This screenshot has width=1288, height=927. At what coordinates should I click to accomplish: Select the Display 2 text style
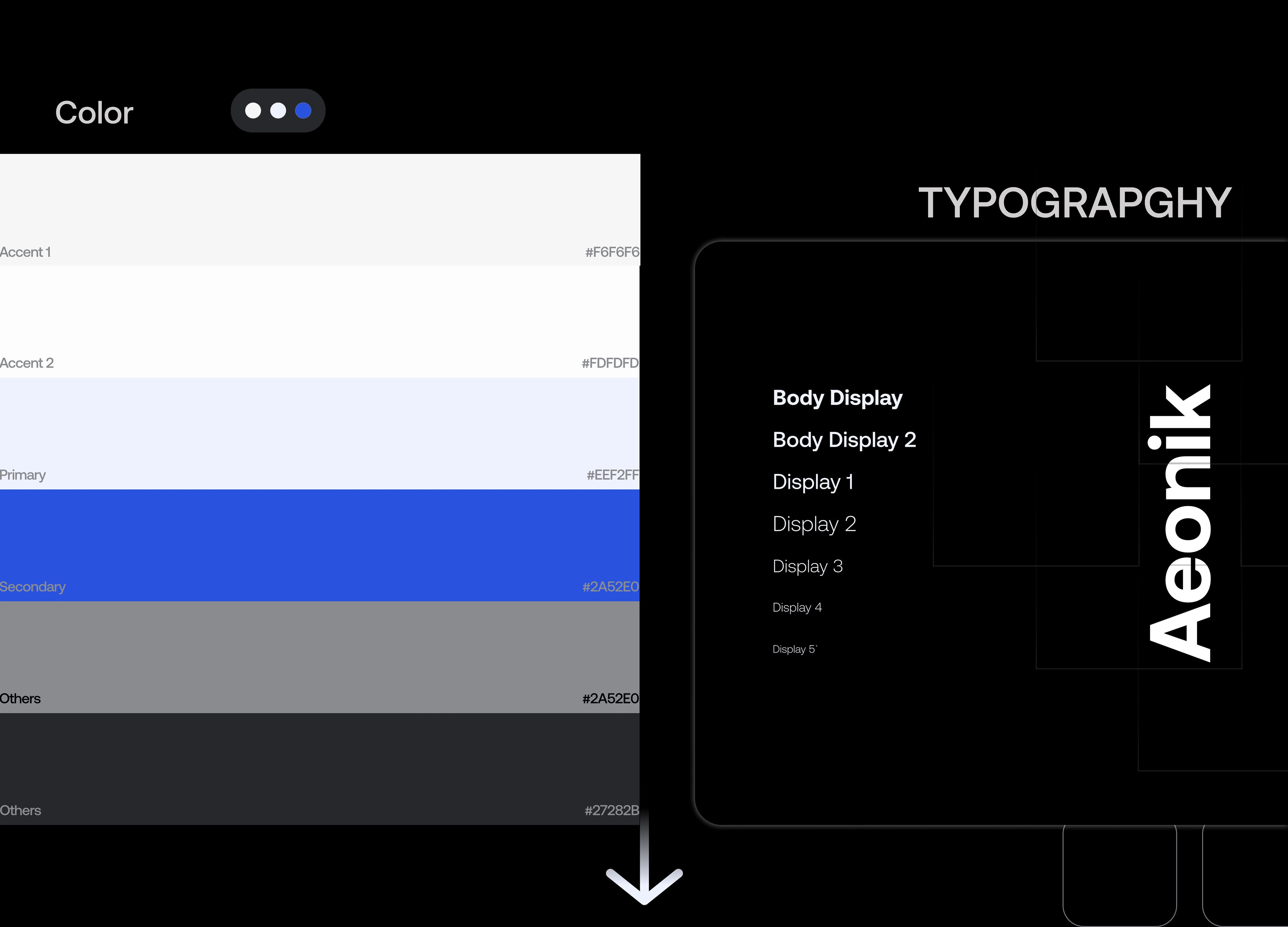(814, 524)
